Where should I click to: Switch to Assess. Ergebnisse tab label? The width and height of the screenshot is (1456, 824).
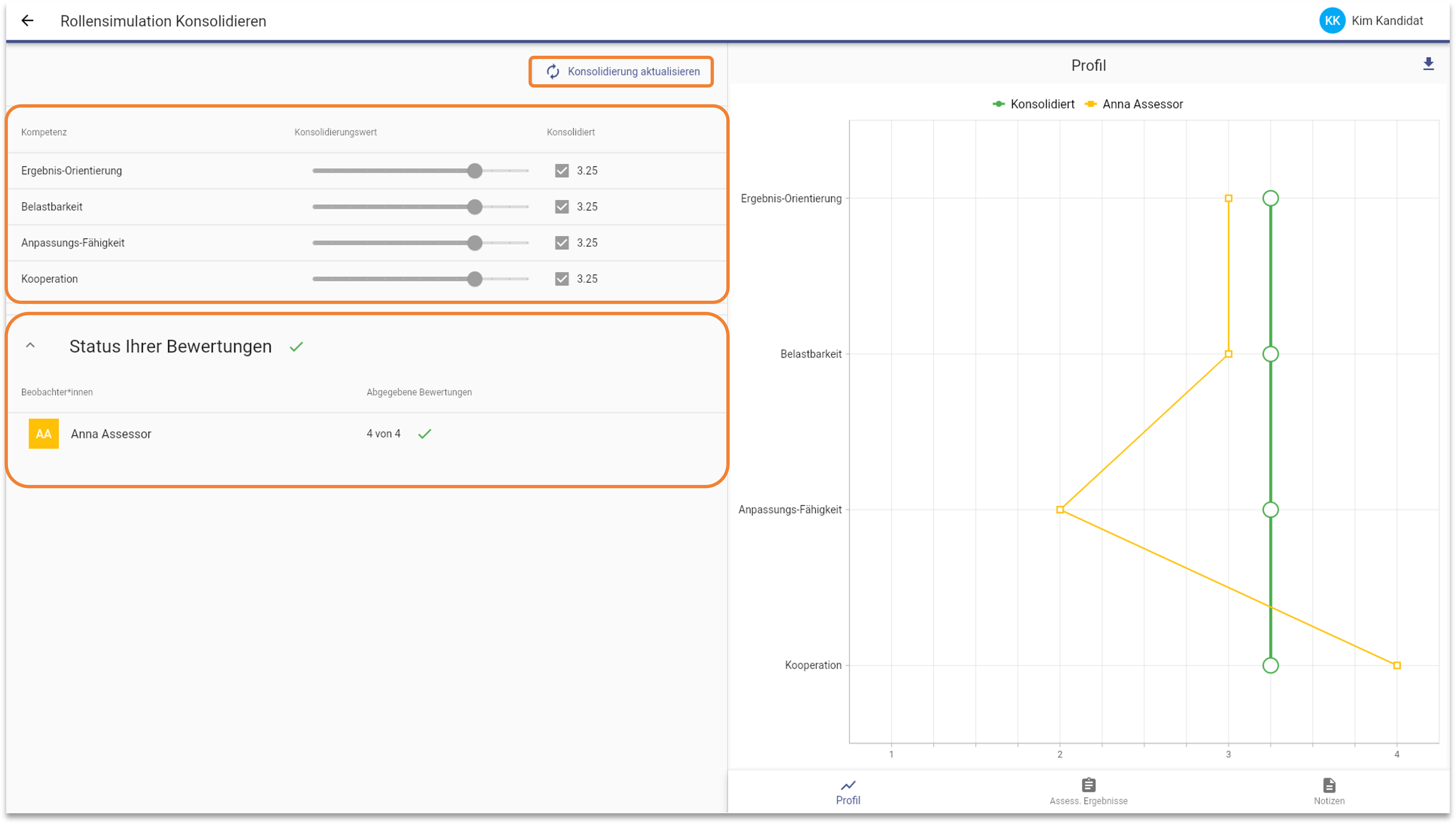[x=1088, y=801]
